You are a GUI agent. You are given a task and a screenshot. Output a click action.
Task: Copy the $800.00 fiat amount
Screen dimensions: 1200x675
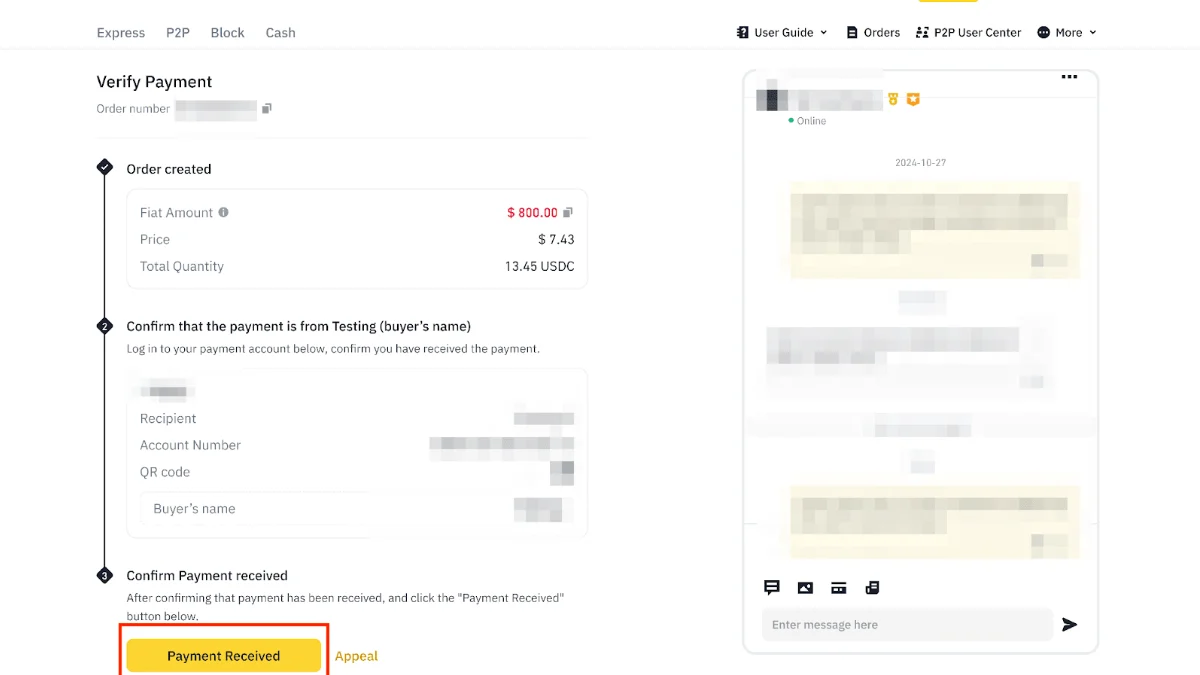coord(568,212)
